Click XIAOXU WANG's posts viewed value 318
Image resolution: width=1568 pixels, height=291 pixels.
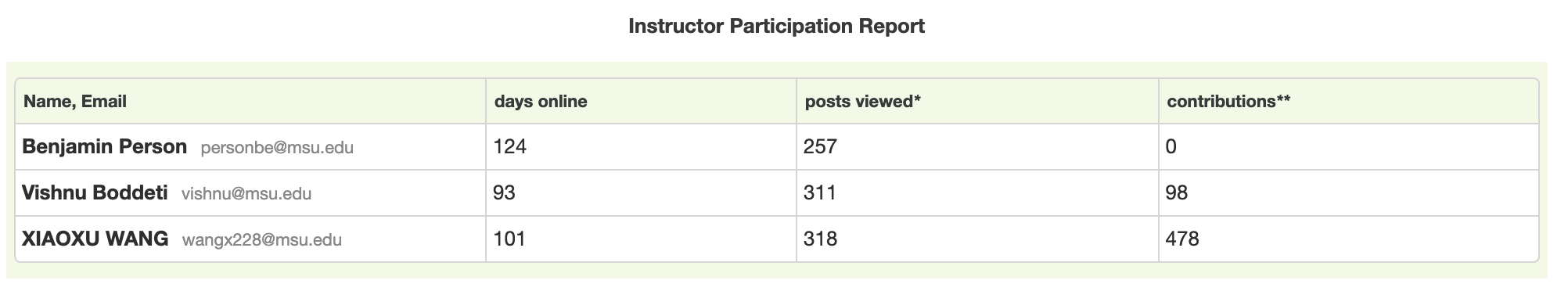pos(820,239)
